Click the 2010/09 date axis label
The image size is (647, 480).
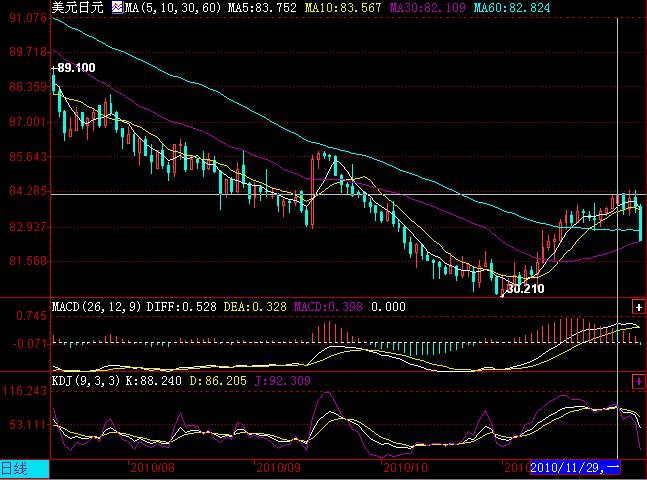click(x=278, y=468)
